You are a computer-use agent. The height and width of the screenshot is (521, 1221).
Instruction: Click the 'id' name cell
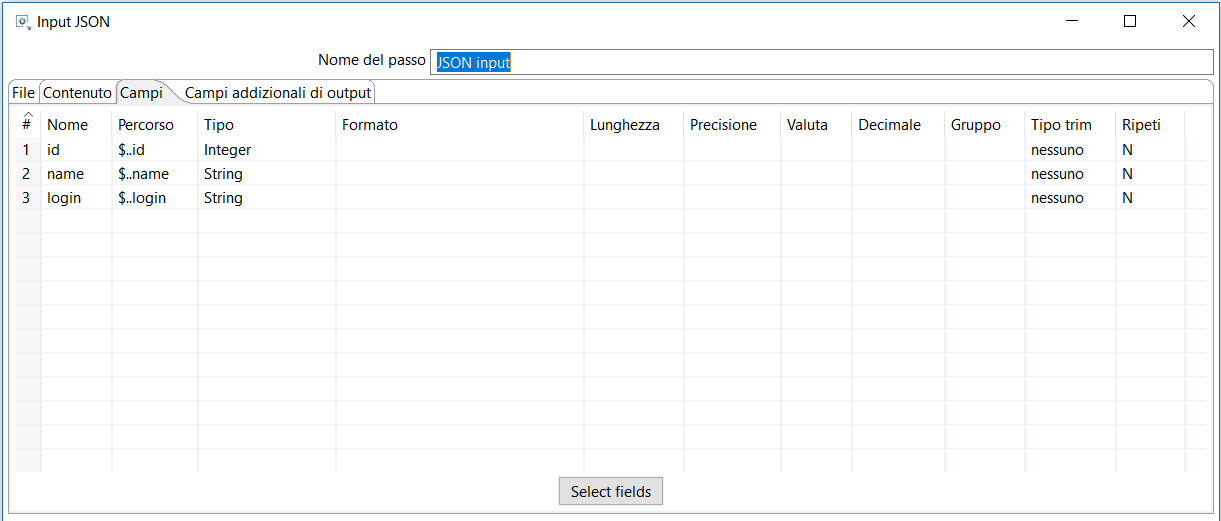tap(76, 150)
